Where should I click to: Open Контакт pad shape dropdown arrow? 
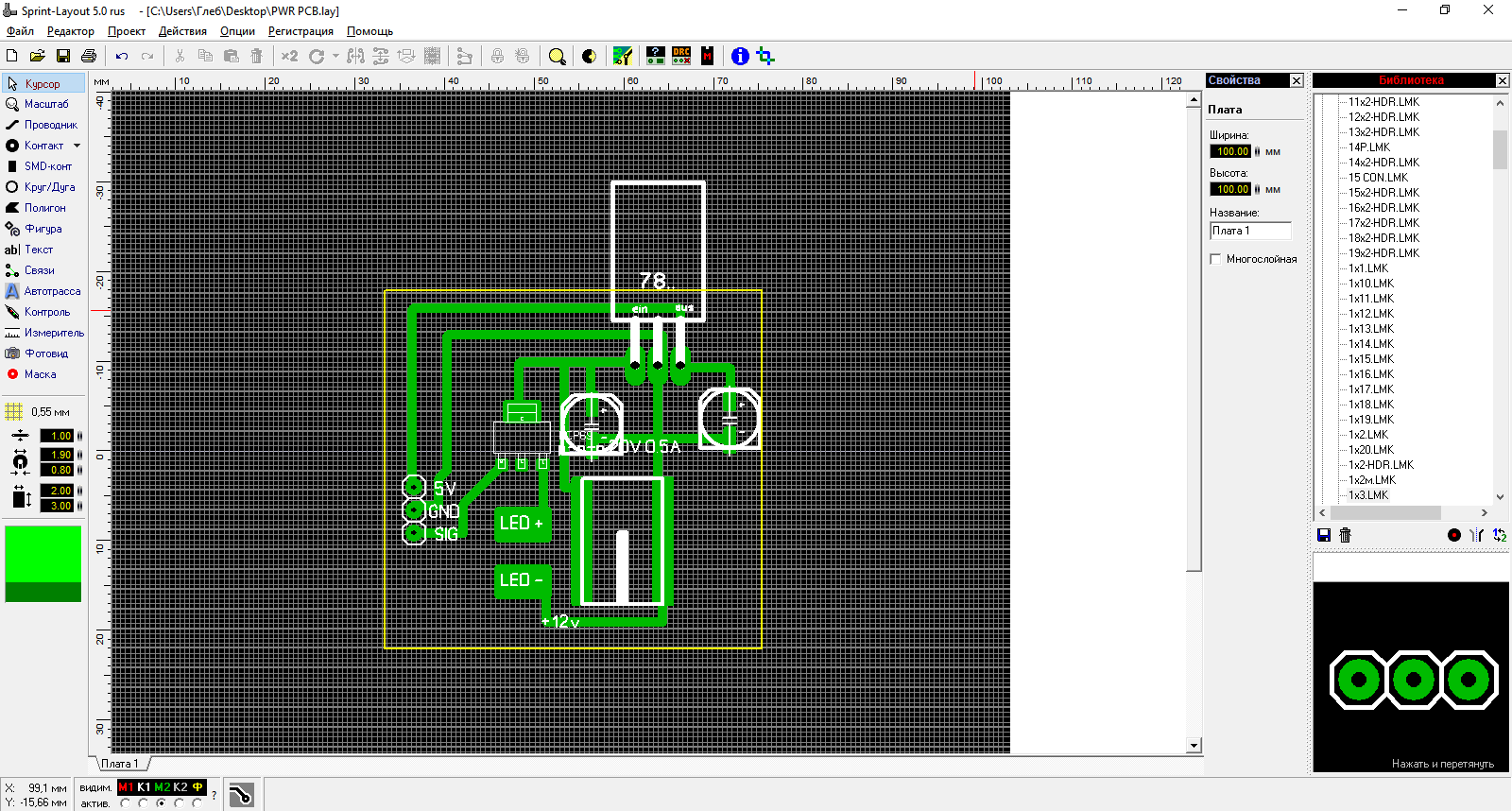click(x=77, y=146)
